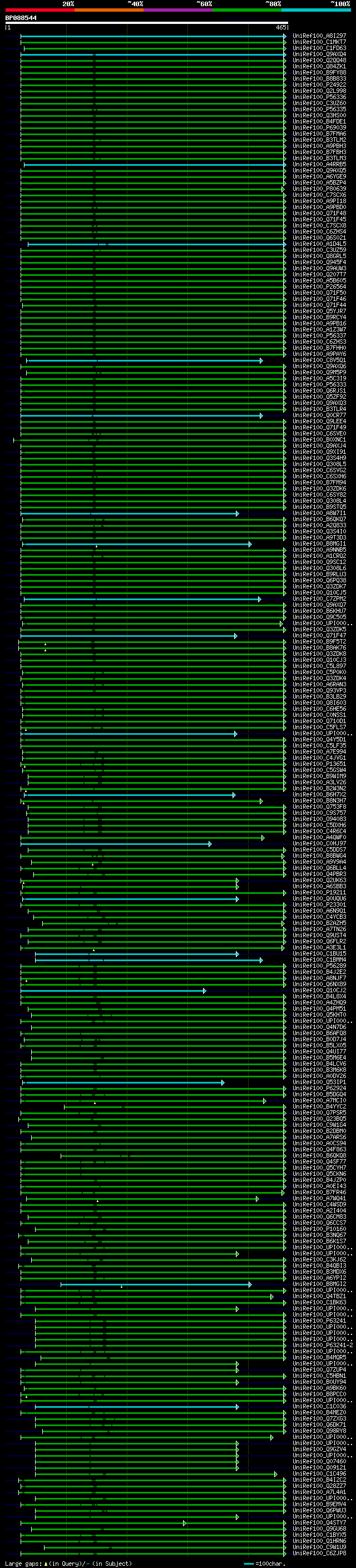Open hit UniRef100_C1MKT7
Viewport: 356px width, 1568px height.
pos(319,42)
